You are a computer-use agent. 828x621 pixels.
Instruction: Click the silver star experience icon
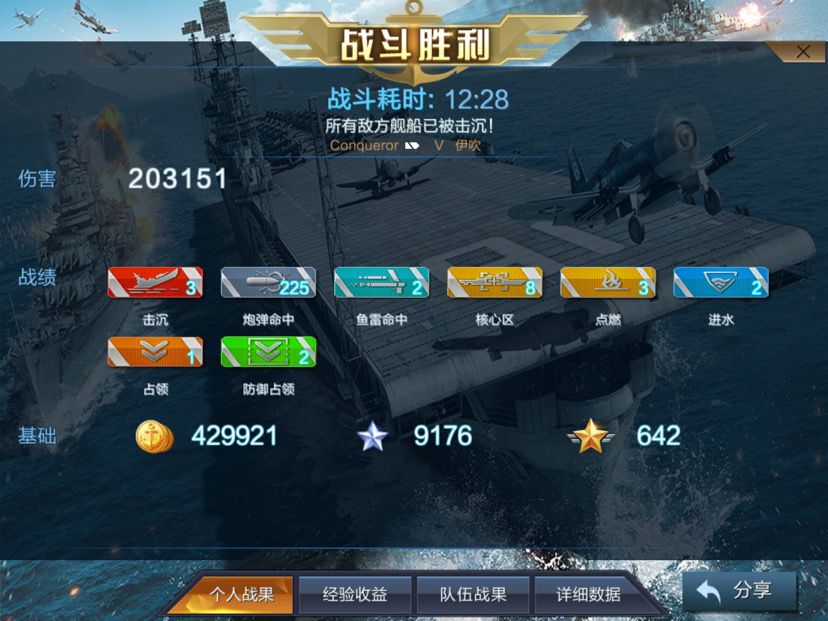click(x=373, y=437)
